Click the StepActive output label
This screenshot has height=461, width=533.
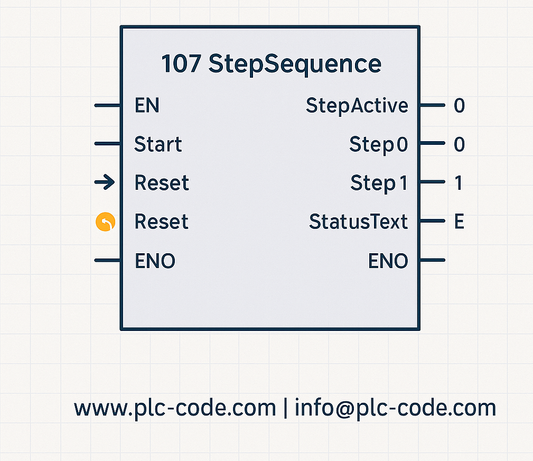tap(357, 106)
